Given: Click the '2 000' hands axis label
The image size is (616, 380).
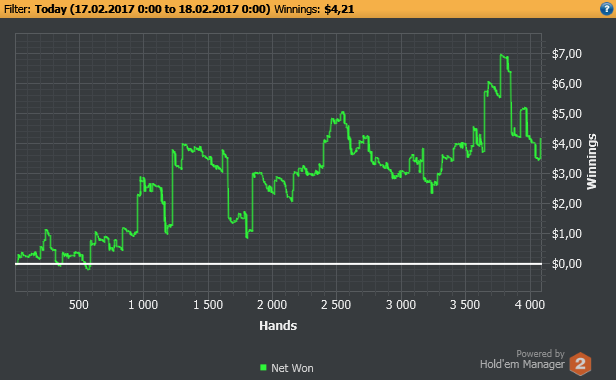Looking at the screenshot, I should click(x=272, y=305).
